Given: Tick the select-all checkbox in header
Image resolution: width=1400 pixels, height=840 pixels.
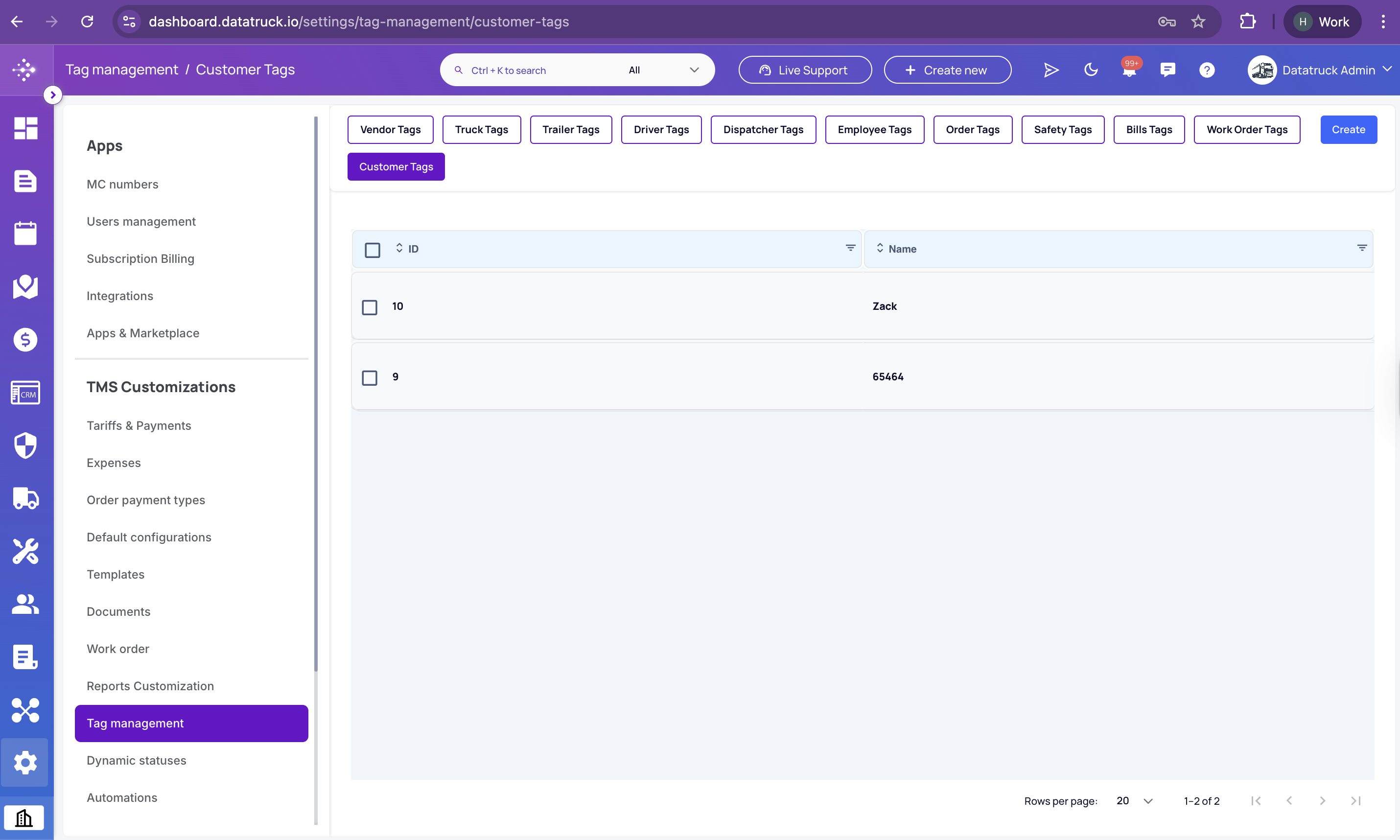Looking at the screenshot, I should 373,250.
